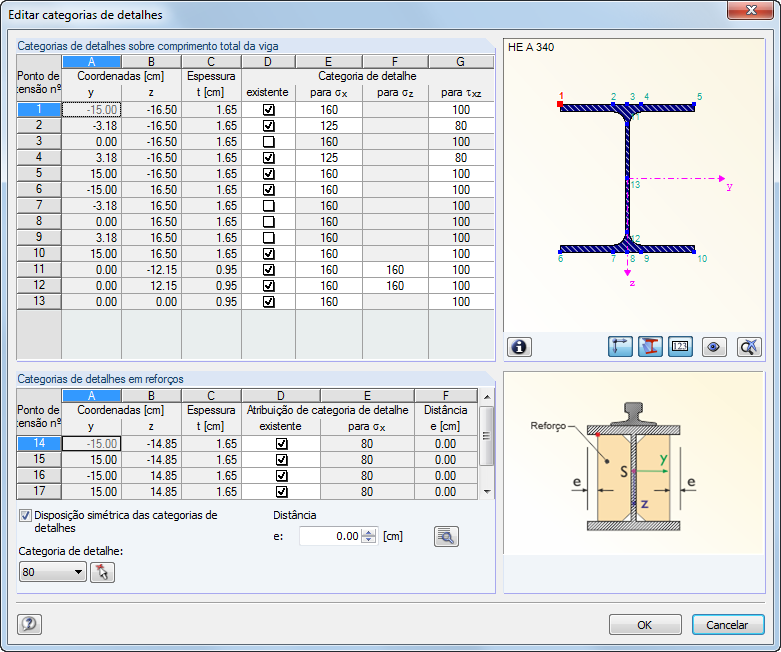
Task: Toggle the cross-section stress points icon
Action: (650, 347)
